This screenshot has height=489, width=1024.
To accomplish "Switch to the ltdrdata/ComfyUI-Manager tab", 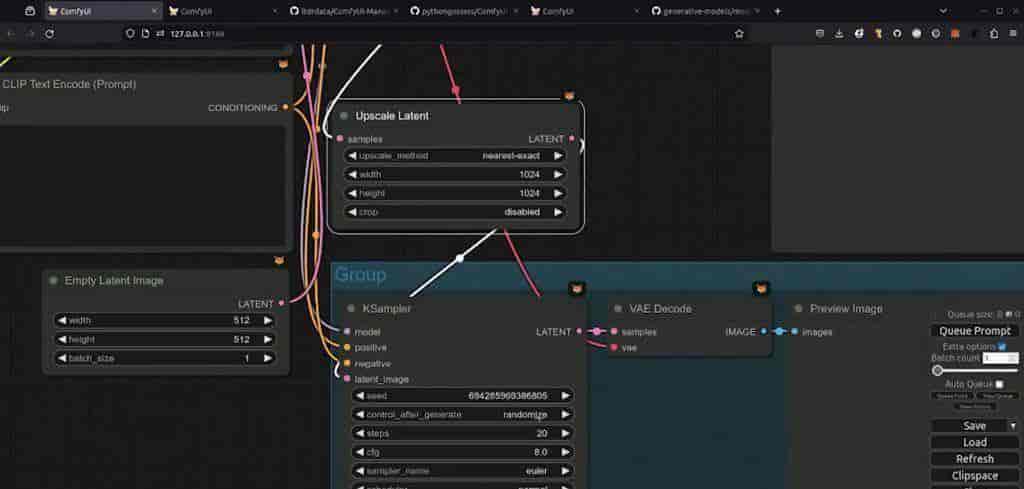I will (344, 11).
